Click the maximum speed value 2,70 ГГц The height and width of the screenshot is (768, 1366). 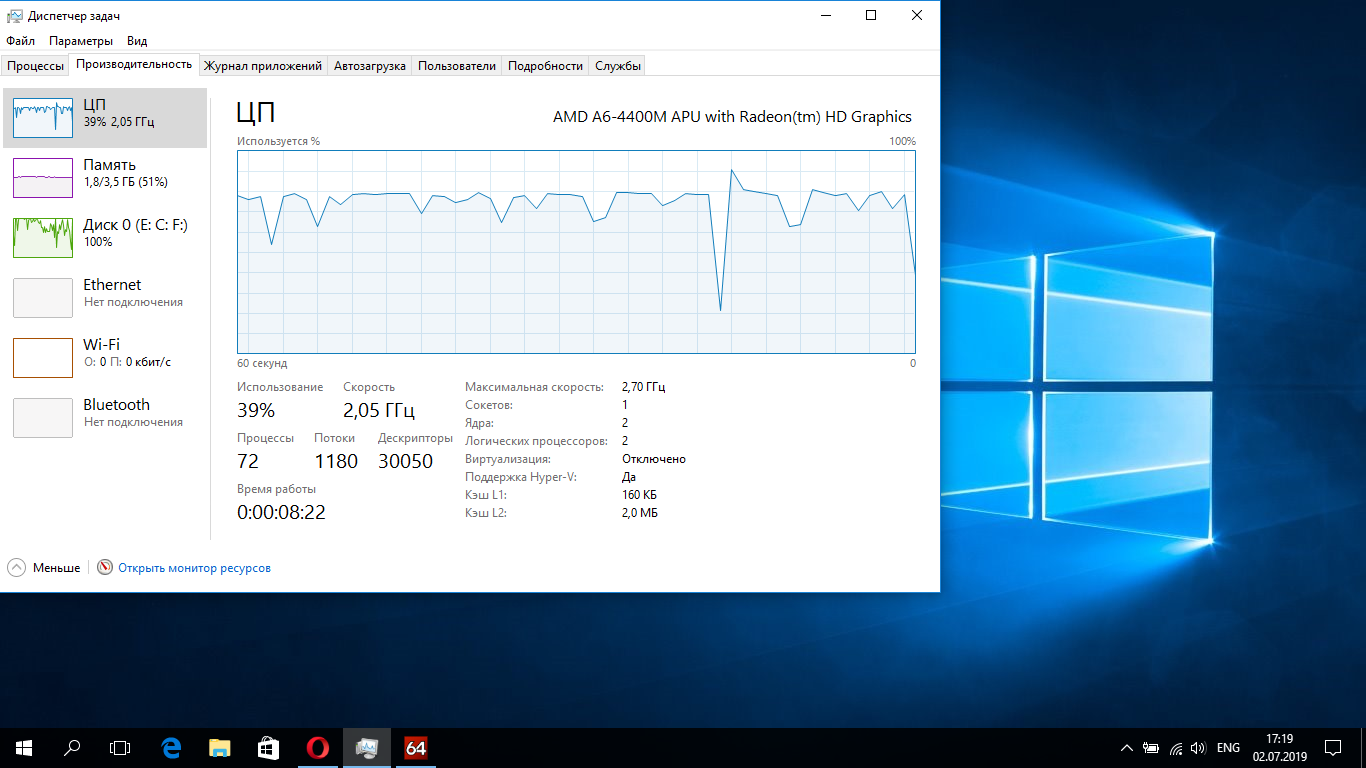(x=643, y=387)
